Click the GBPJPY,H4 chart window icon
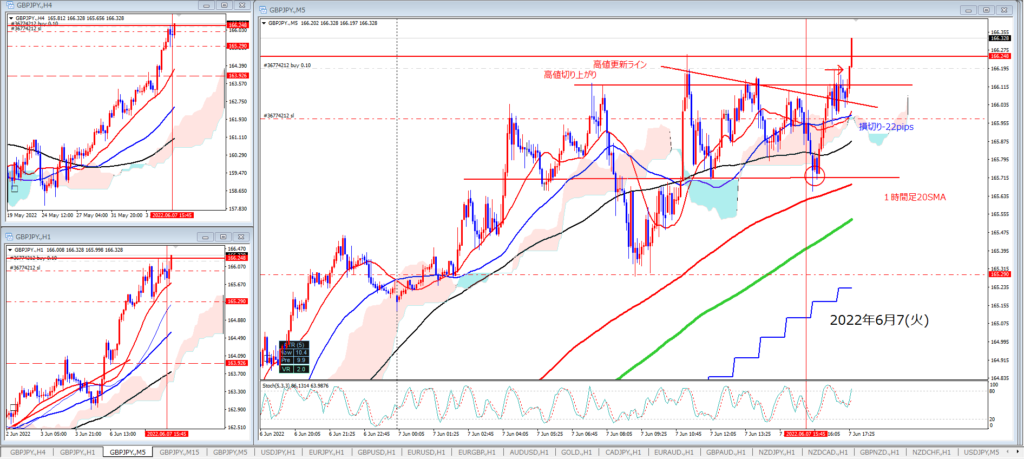This screenshot has width=1024, height=459. pyautogui.click(x=7, y=6)
